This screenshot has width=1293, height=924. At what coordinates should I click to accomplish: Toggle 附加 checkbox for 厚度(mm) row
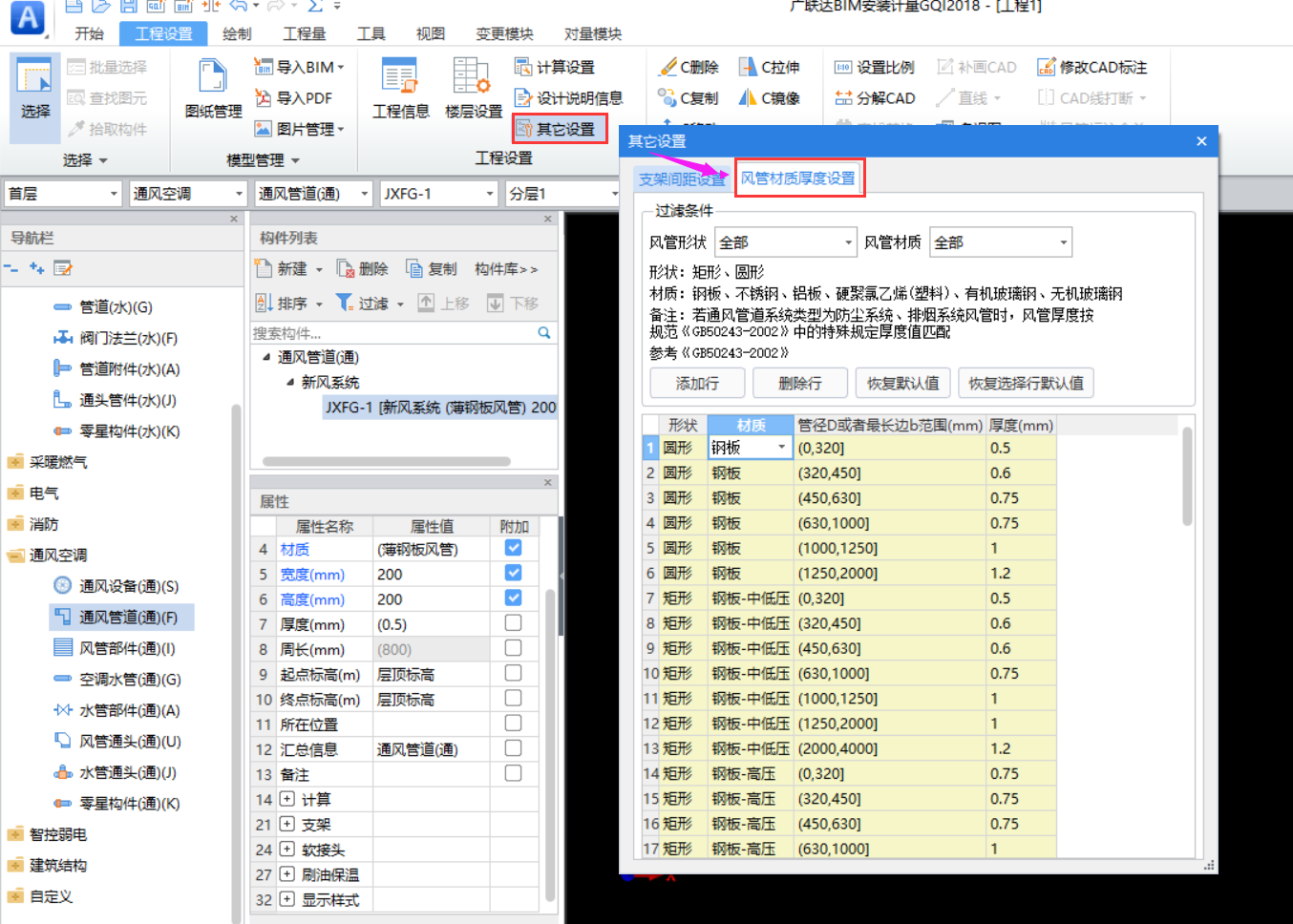point(513,622)
